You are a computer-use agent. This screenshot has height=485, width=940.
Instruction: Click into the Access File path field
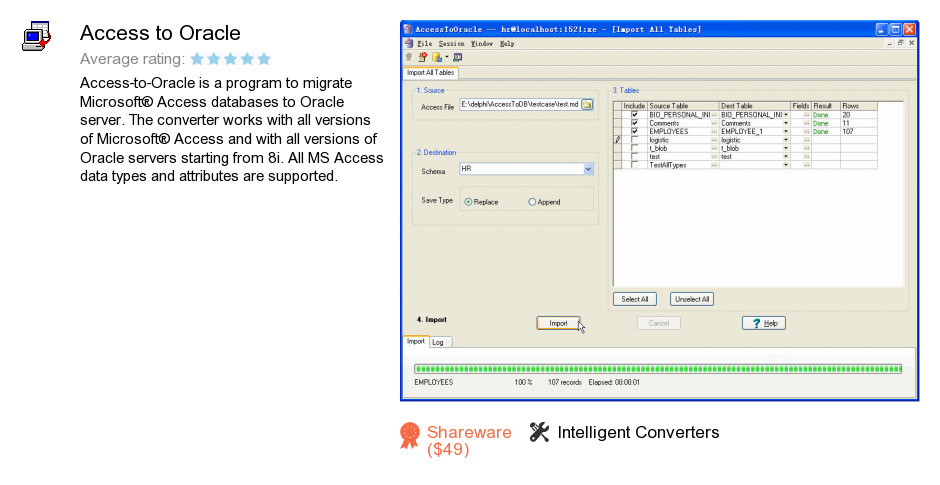520,104
